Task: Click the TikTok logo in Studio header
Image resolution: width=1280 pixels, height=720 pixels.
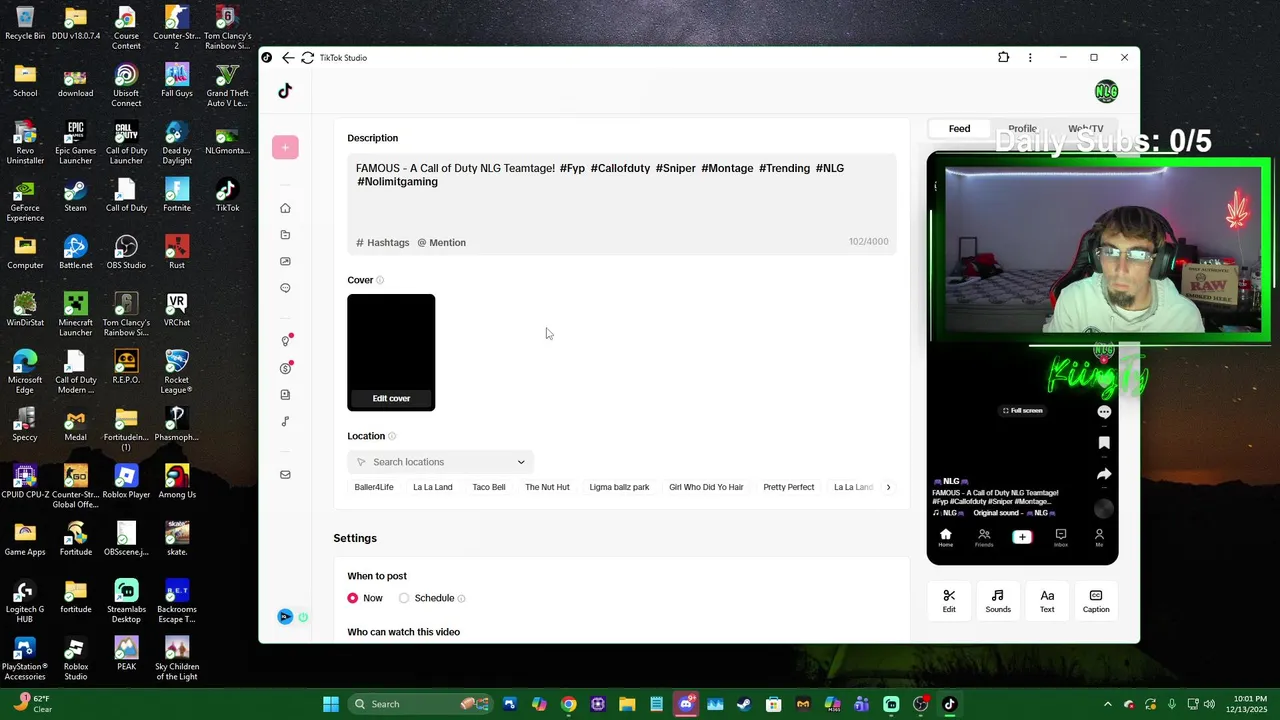Action: click(285, 91)
